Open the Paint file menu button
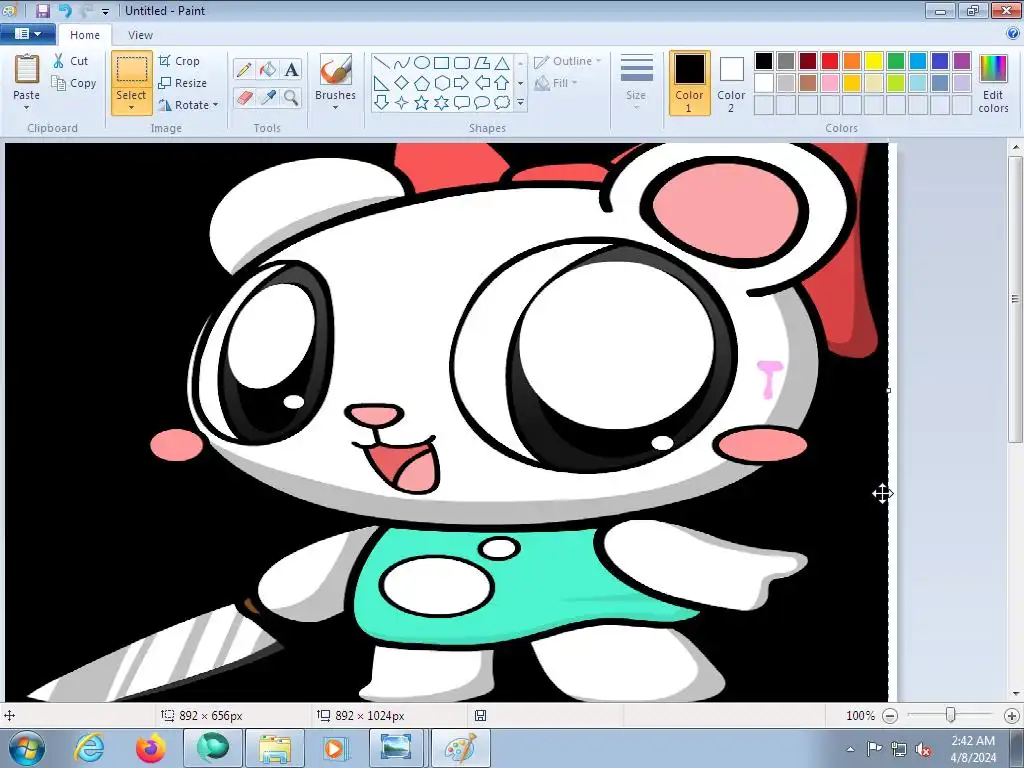This screenshot has width=1024, height=768. point(27,34)
